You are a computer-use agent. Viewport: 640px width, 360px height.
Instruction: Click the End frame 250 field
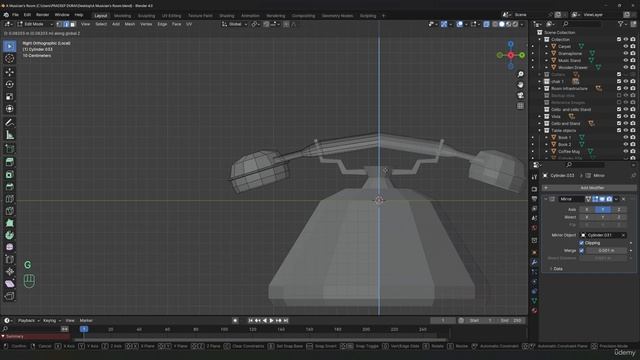point(511,320)
